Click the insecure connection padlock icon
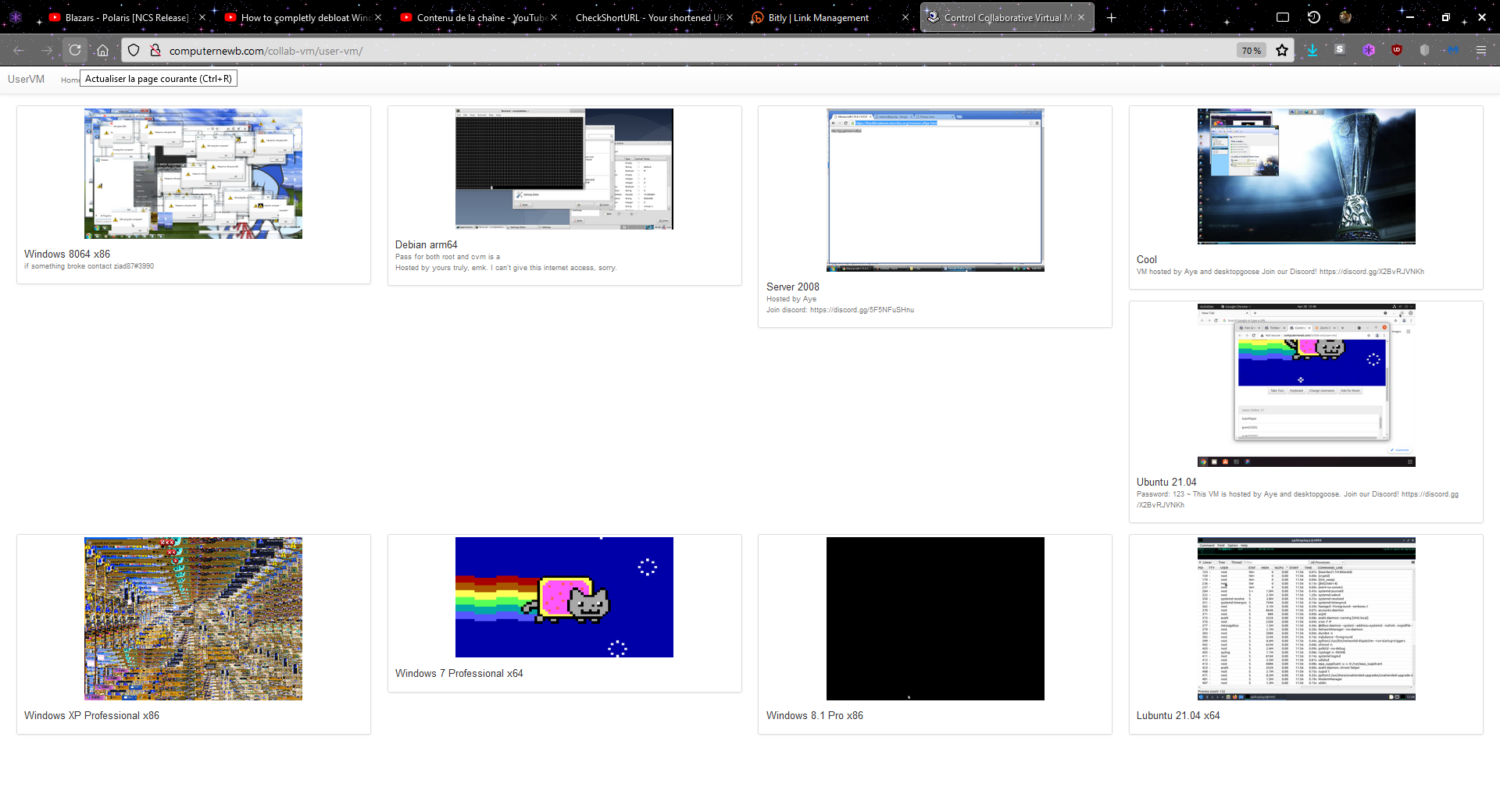1500x812 pixels. pos(155,51)
